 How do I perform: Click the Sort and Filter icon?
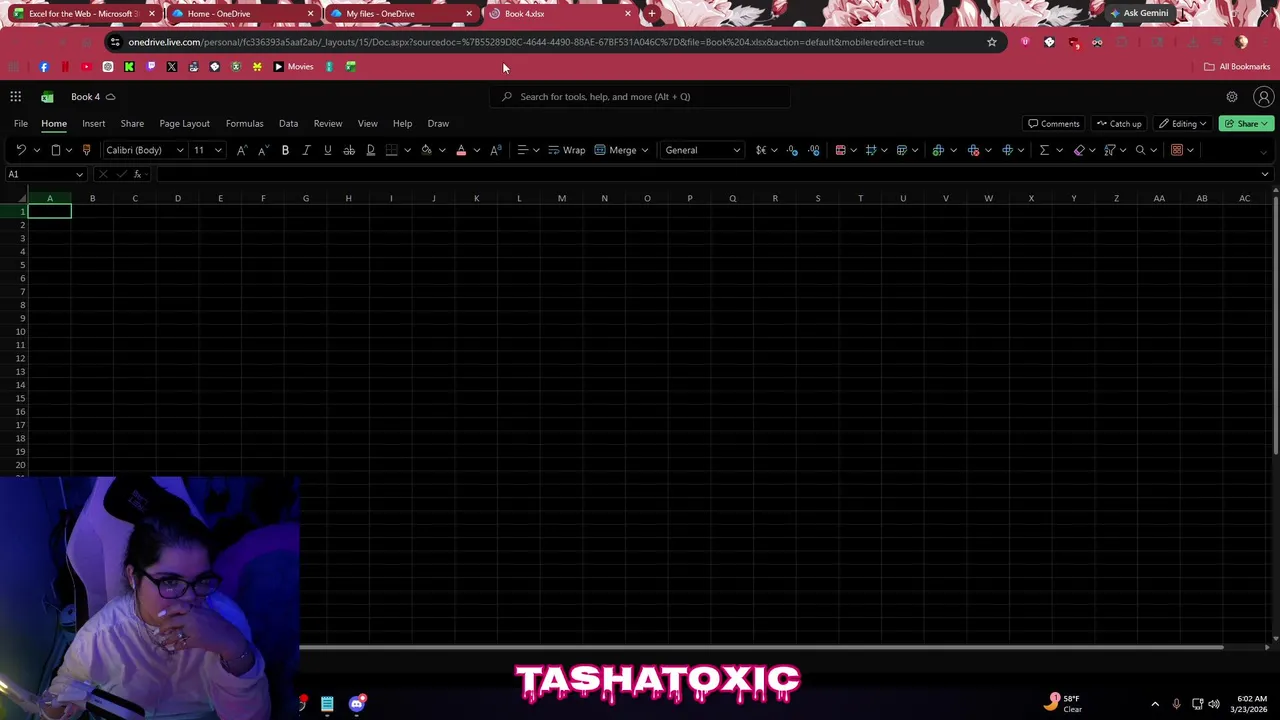point(1110,150)
